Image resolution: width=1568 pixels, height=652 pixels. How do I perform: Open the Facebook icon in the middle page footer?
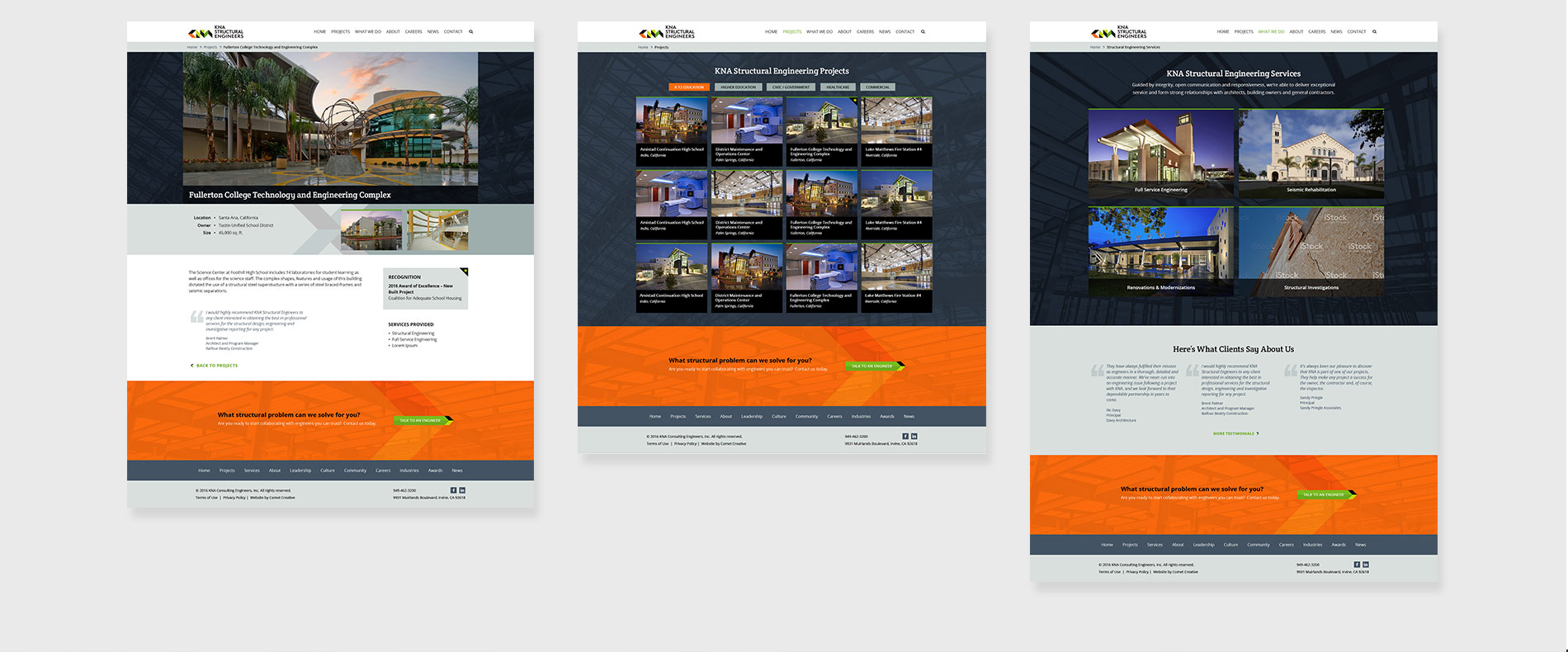coord(905,436)
